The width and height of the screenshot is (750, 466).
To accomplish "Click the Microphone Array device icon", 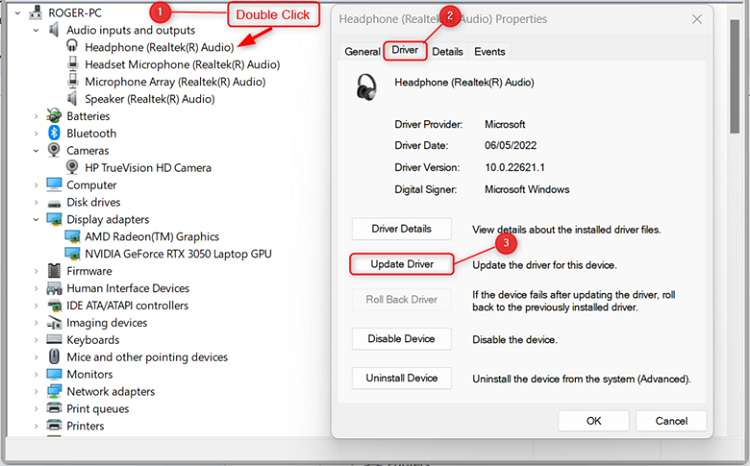I will [73, 81].
